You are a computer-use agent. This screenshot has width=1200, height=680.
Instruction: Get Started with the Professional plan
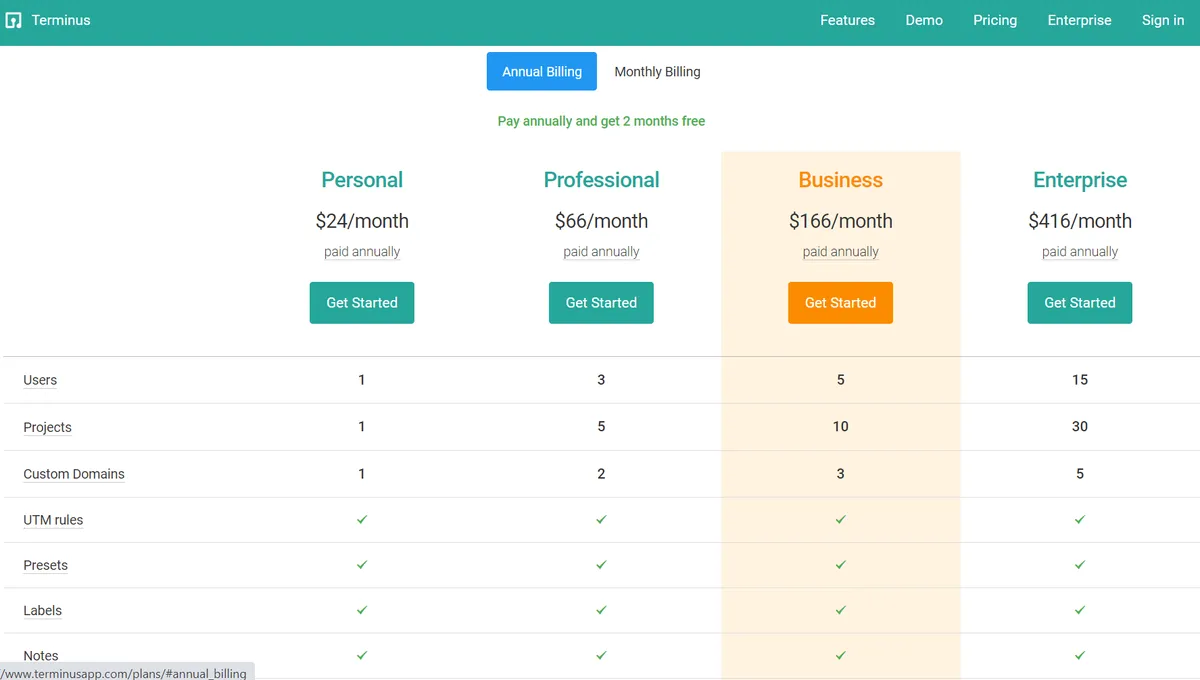(x=601, y=303)
